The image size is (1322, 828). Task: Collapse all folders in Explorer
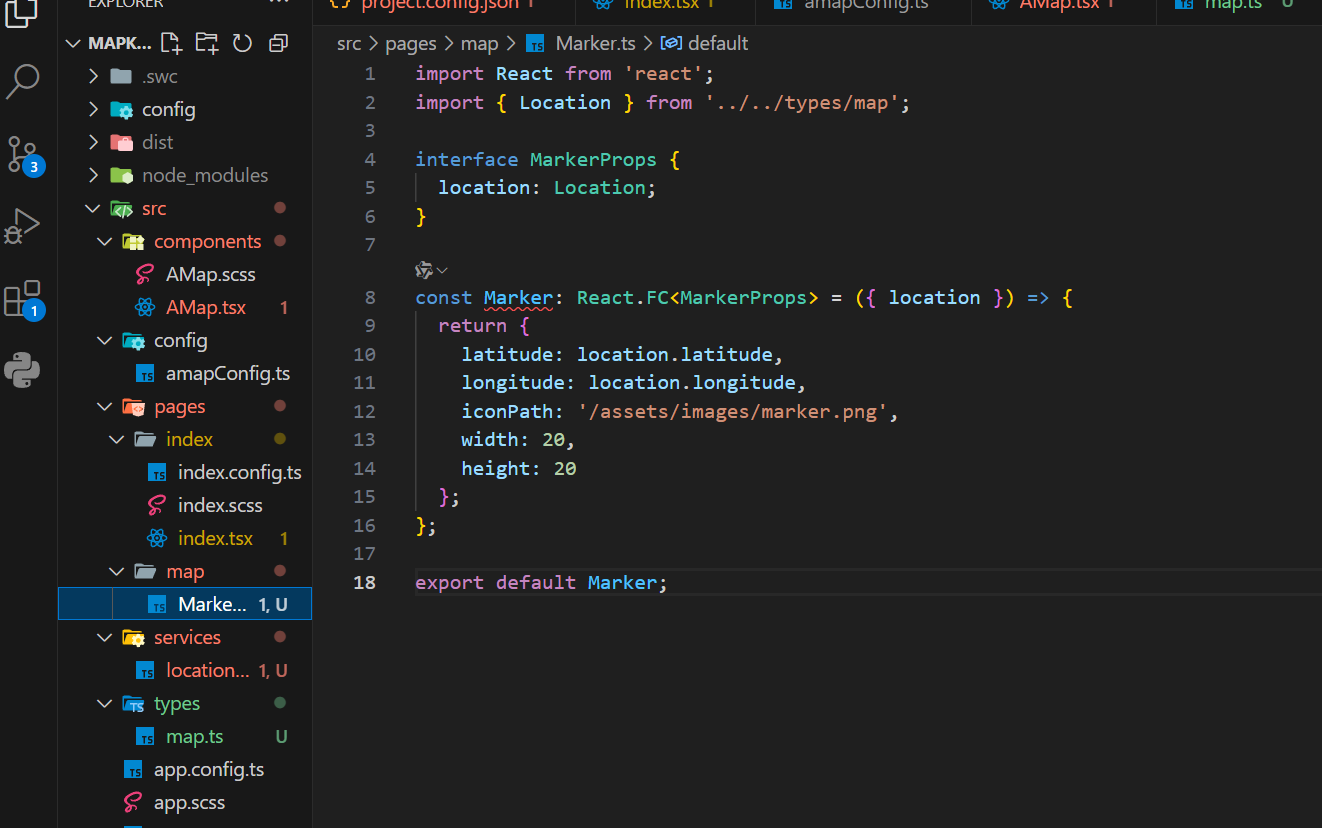[x=278, y=43]
